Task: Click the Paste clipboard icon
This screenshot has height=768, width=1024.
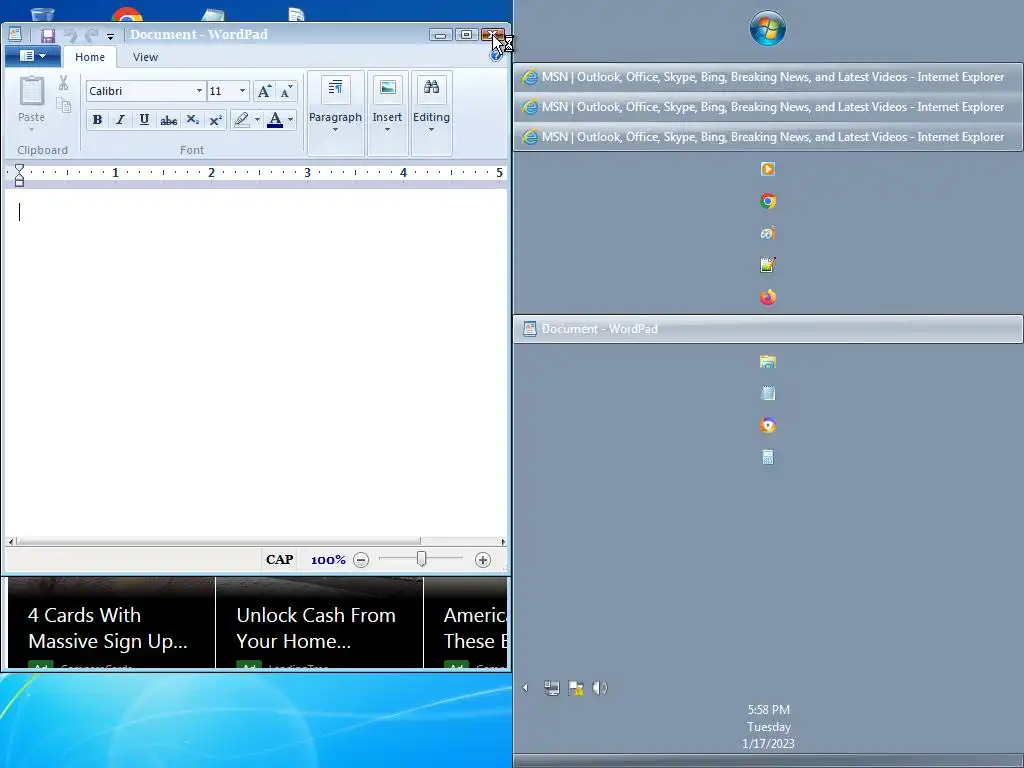Action: [x=32, y=91]
